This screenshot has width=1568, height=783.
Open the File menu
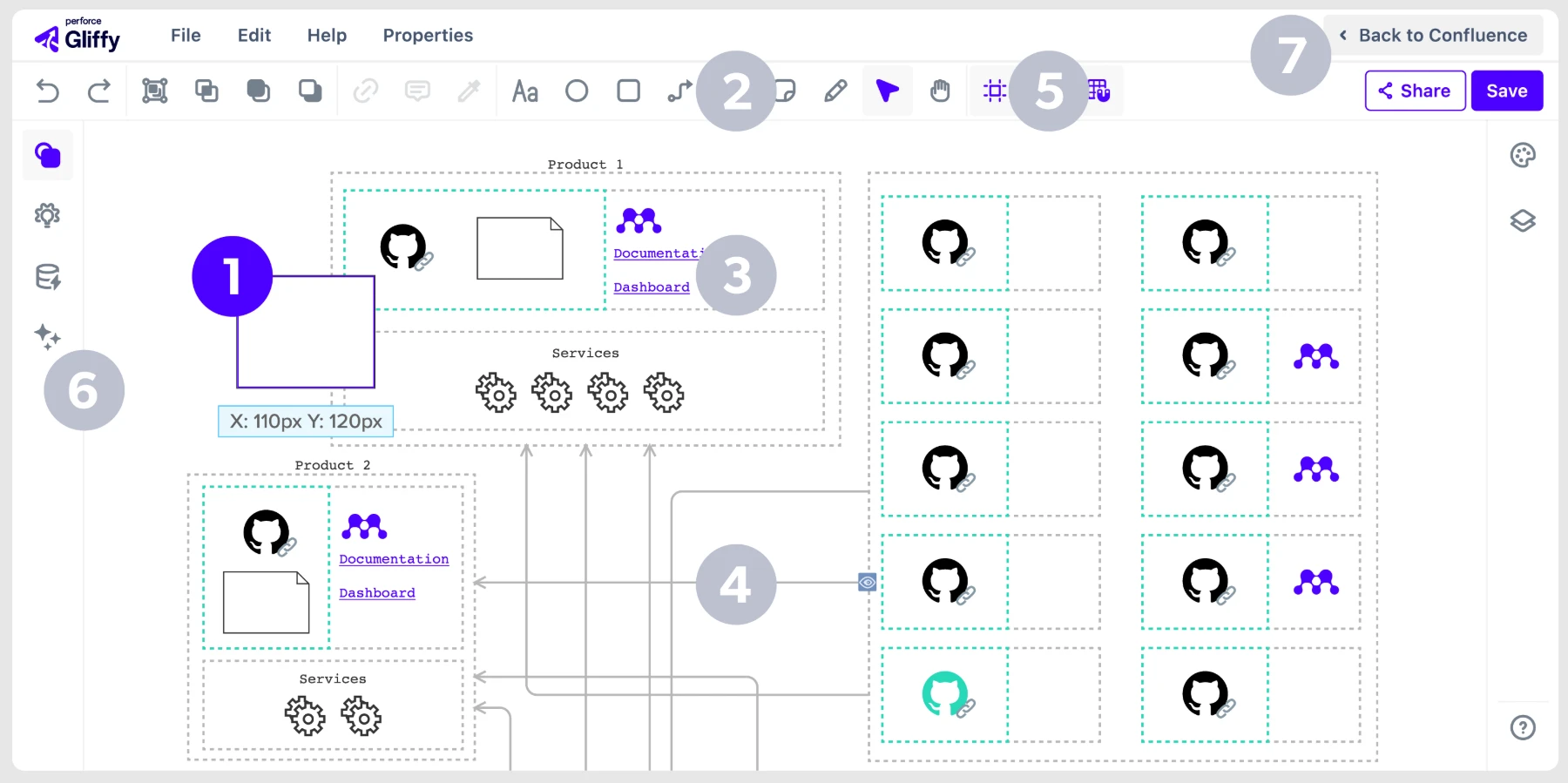coord(186,36)
